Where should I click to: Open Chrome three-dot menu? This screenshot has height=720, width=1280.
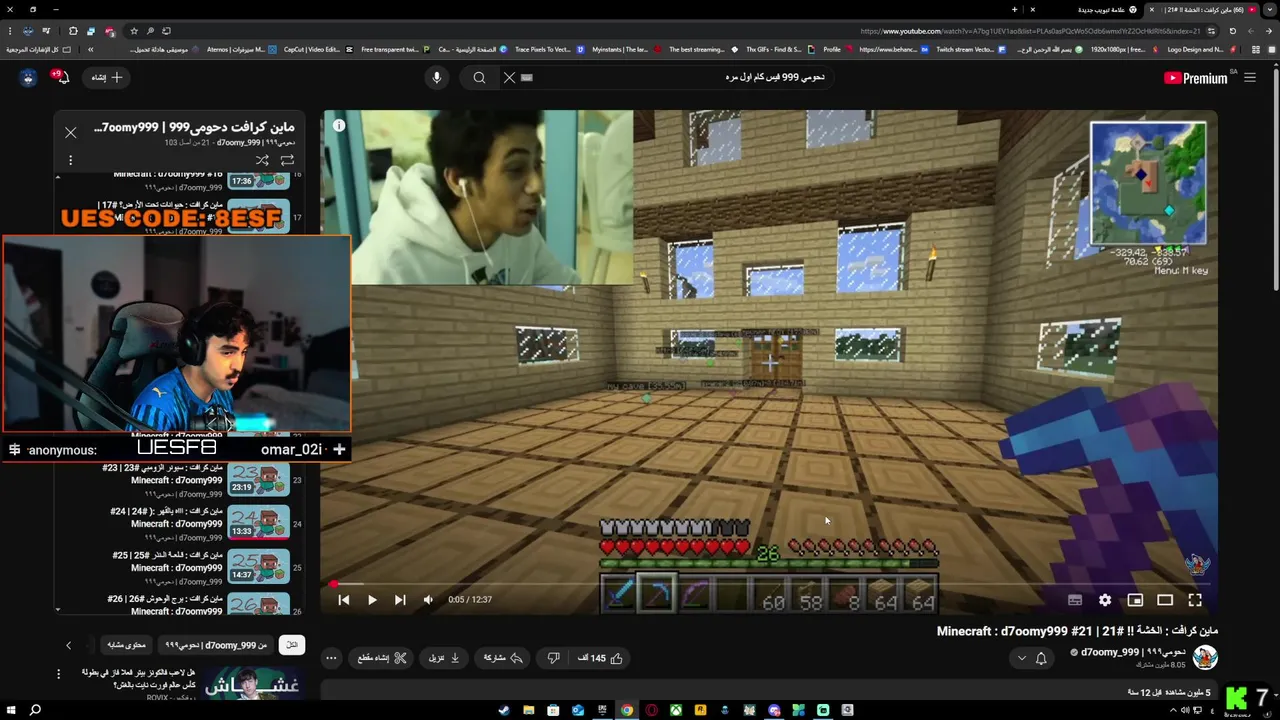click(10, 31)
